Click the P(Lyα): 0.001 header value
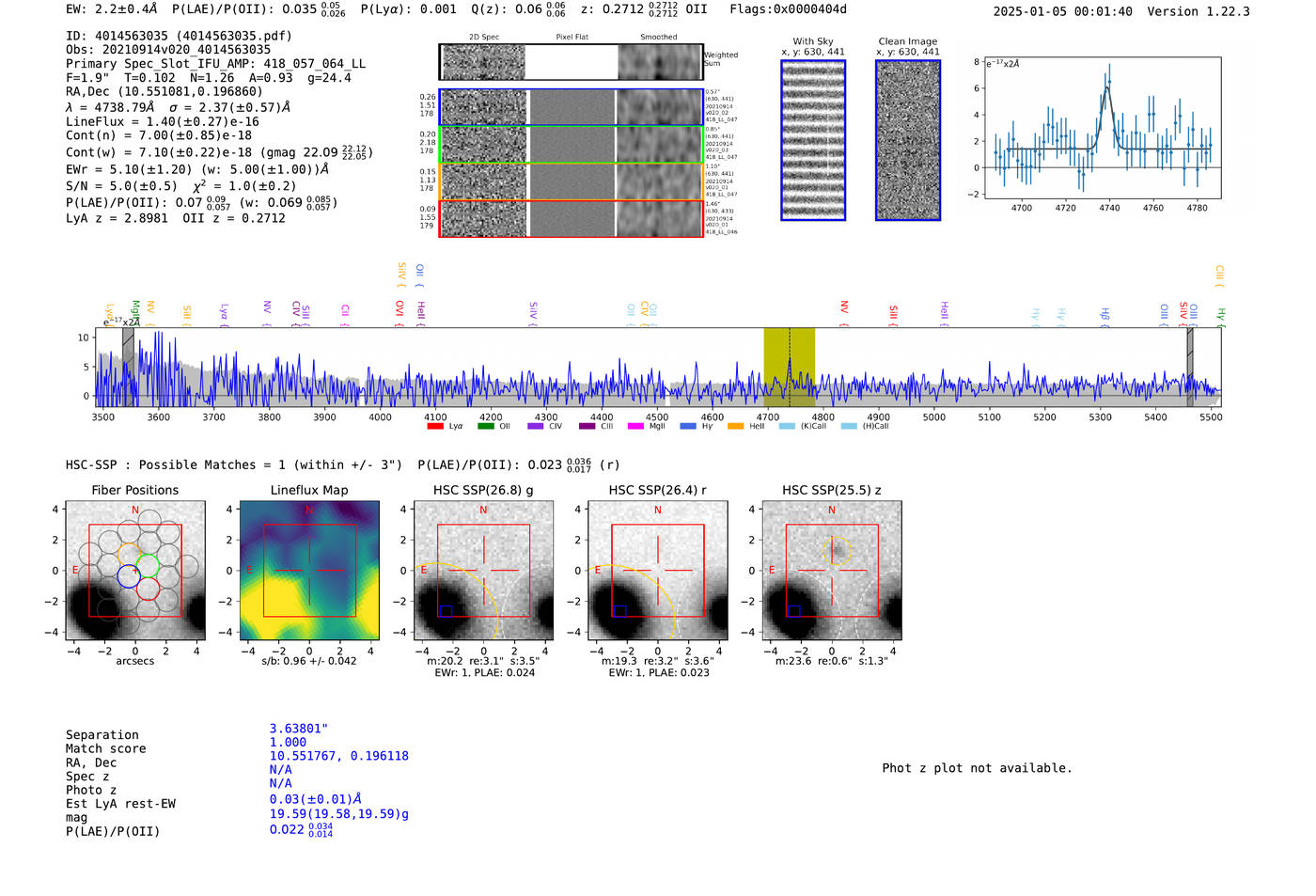1316x896 pixels. click(x=409, y=9)
